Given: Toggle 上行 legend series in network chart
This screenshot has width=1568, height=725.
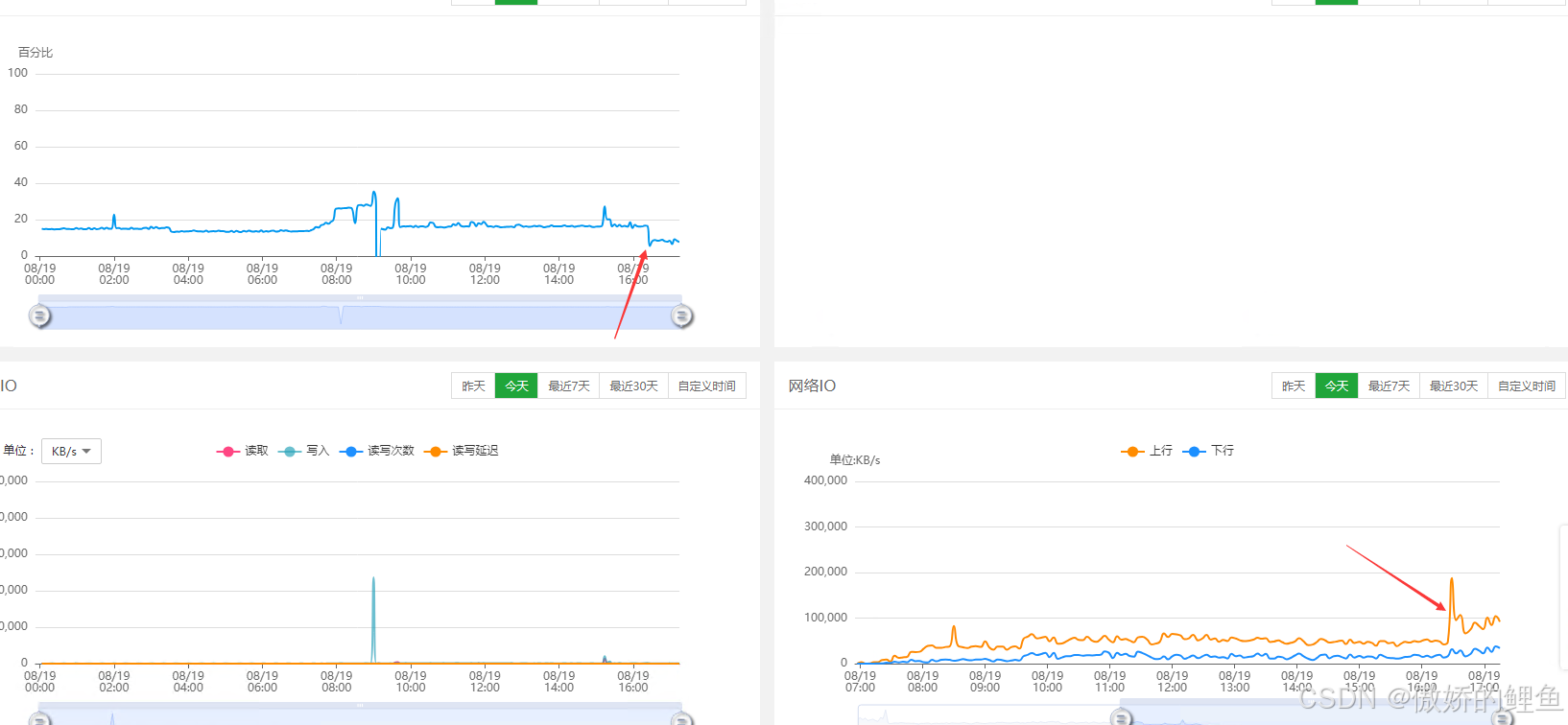Looking at the screenshot, I should 1147,451.
